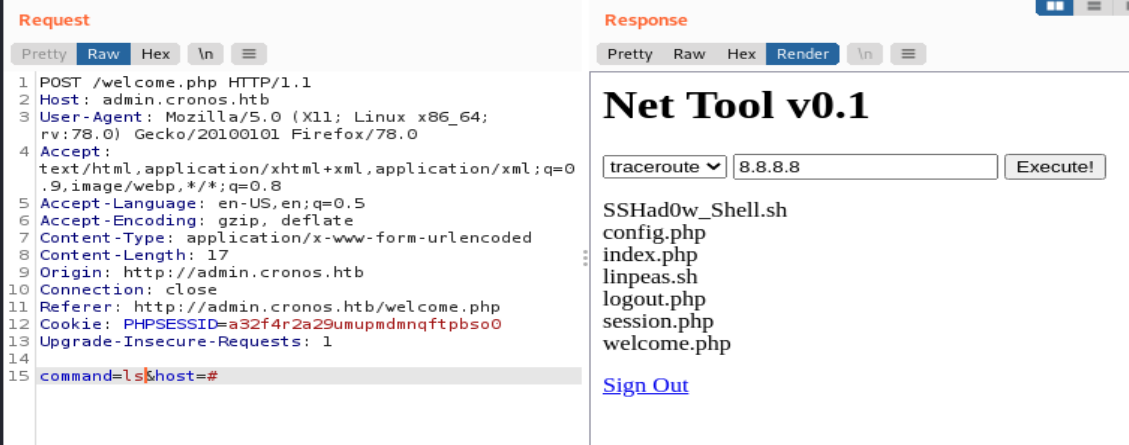Select the Pretty view in Request
Image resolution: width=1129 pixels, height=445 pixels.
[44, 54]
